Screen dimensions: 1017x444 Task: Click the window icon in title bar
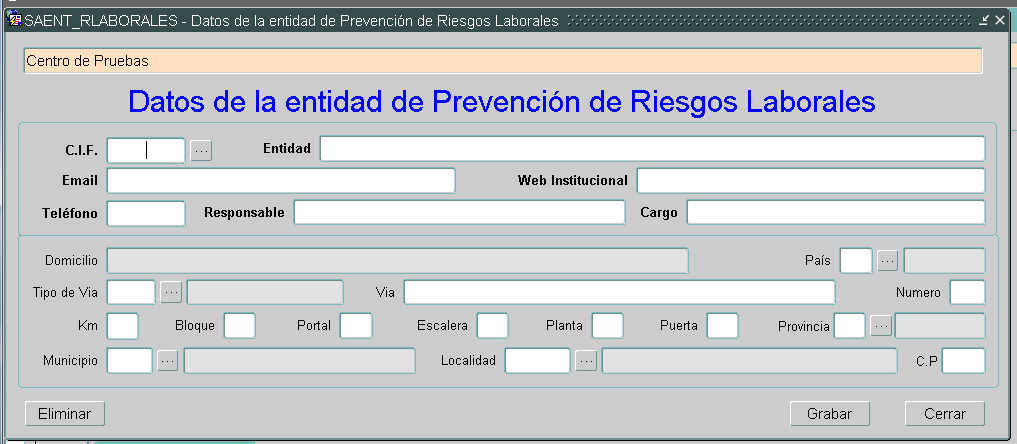[x=14, y=21]
